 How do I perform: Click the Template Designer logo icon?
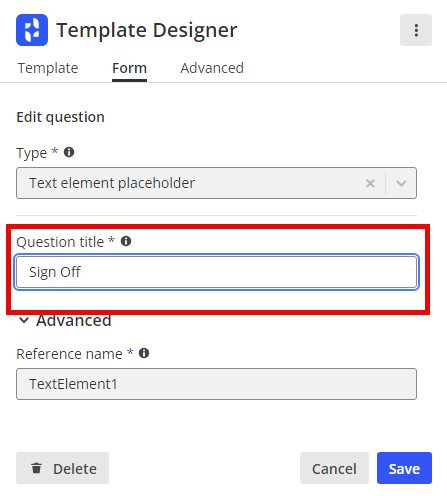click(32, 30)
